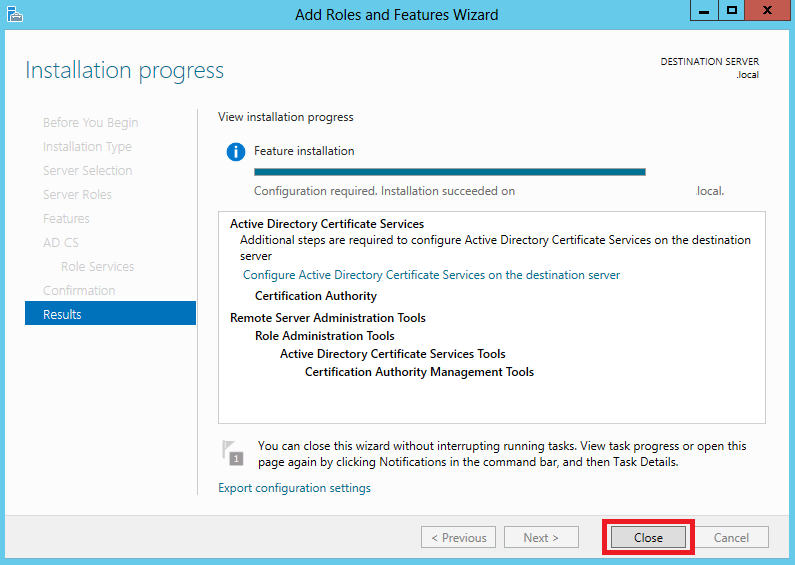This screenshot has width=795, height=565.
Task: Click the red X window close icon
Action: [768, 11]
